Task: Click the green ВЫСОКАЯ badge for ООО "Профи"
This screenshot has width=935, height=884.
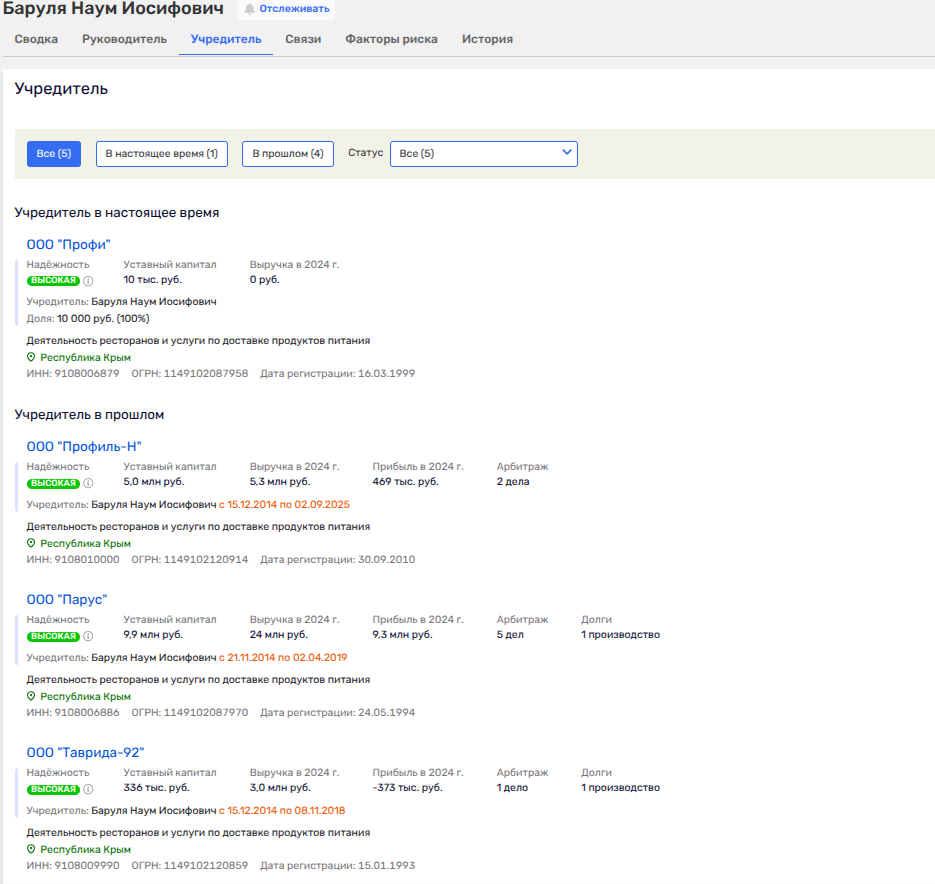Action: (x=52, y=281)
